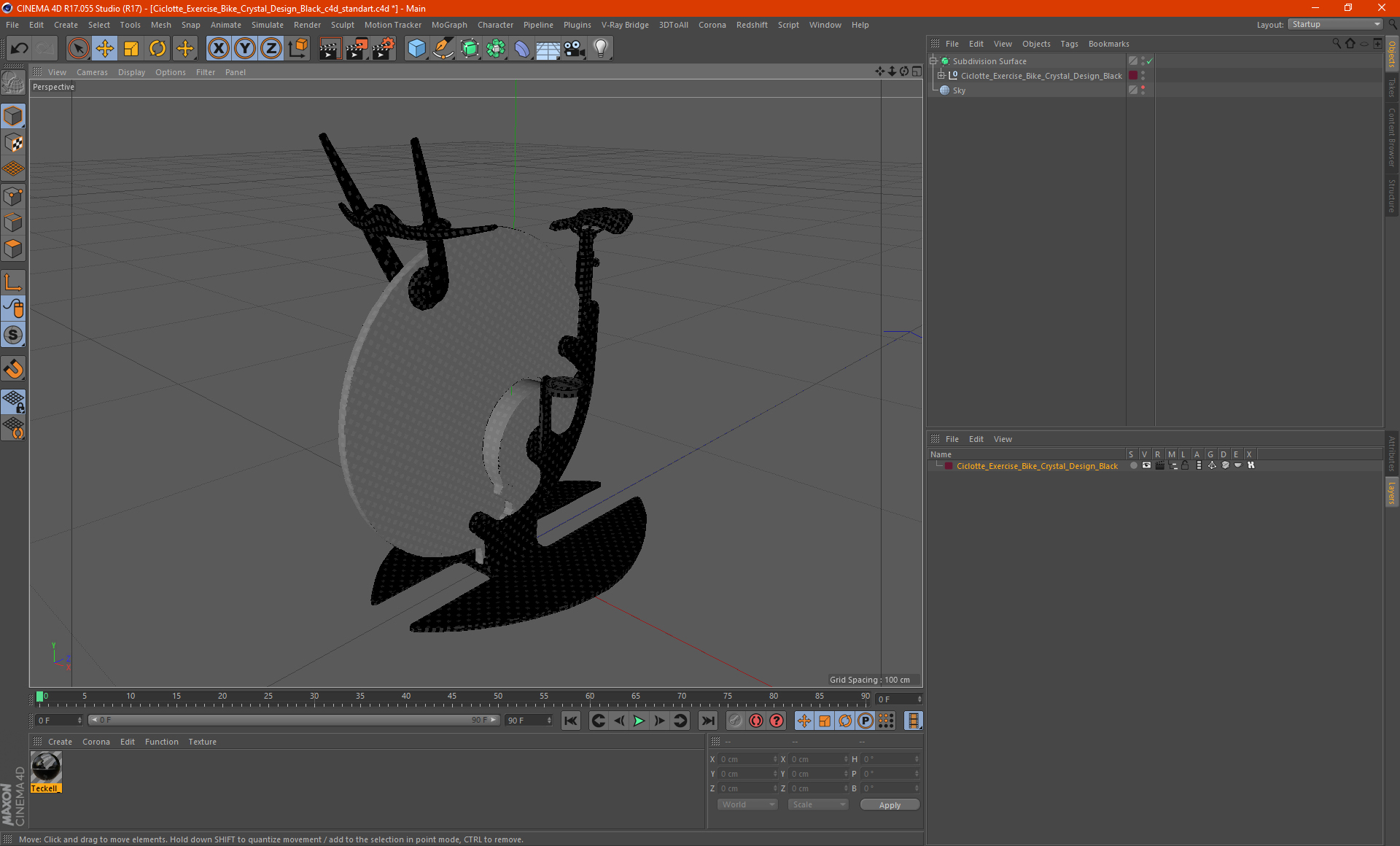
Task: Click Ciclotte object layer color swatch
Action: pyautogui.click(x=1133, y=76)
